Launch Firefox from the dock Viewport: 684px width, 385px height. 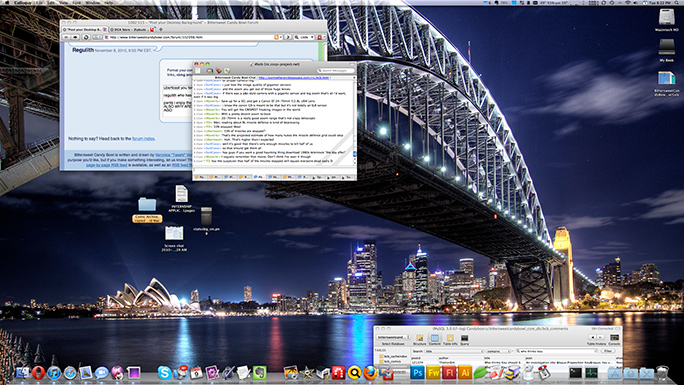coord(370,373)
